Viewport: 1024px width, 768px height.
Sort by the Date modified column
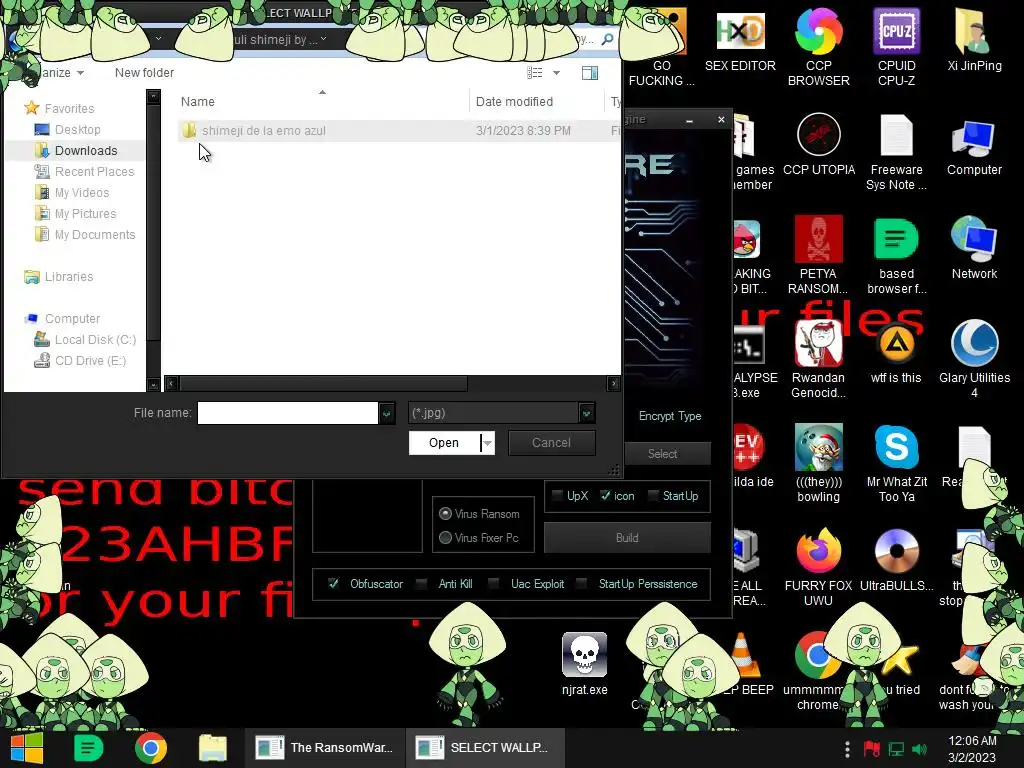(514, 101)
